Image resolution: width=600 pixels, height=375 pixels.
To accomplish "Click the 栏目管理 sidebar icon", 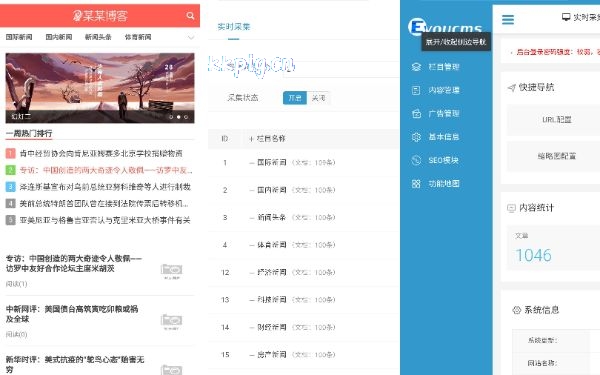I will [416, 67].
